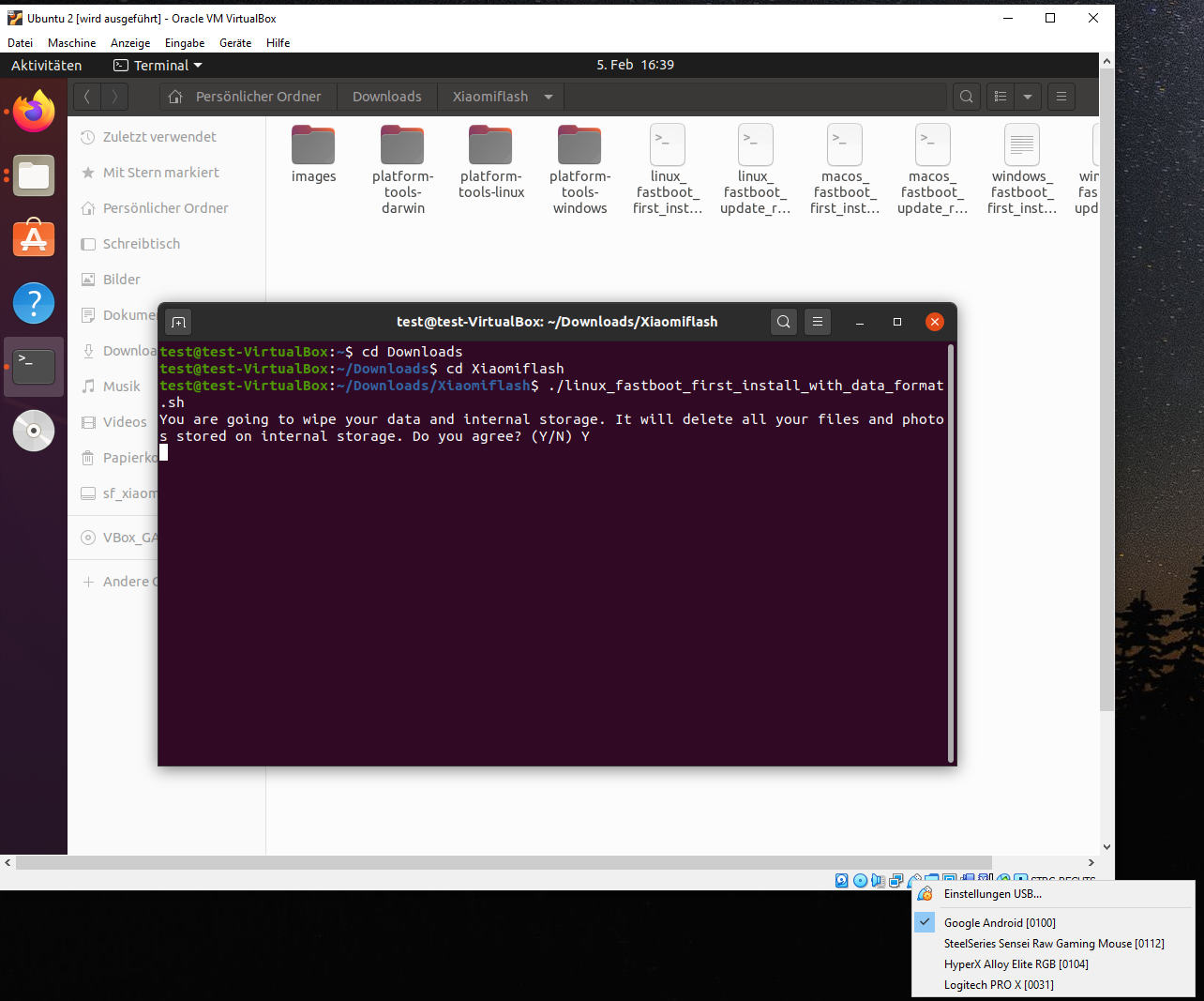Screen dimensions: 1204x1001
Task: Click the optical disc icon in the dock
Action: point(34,431)
